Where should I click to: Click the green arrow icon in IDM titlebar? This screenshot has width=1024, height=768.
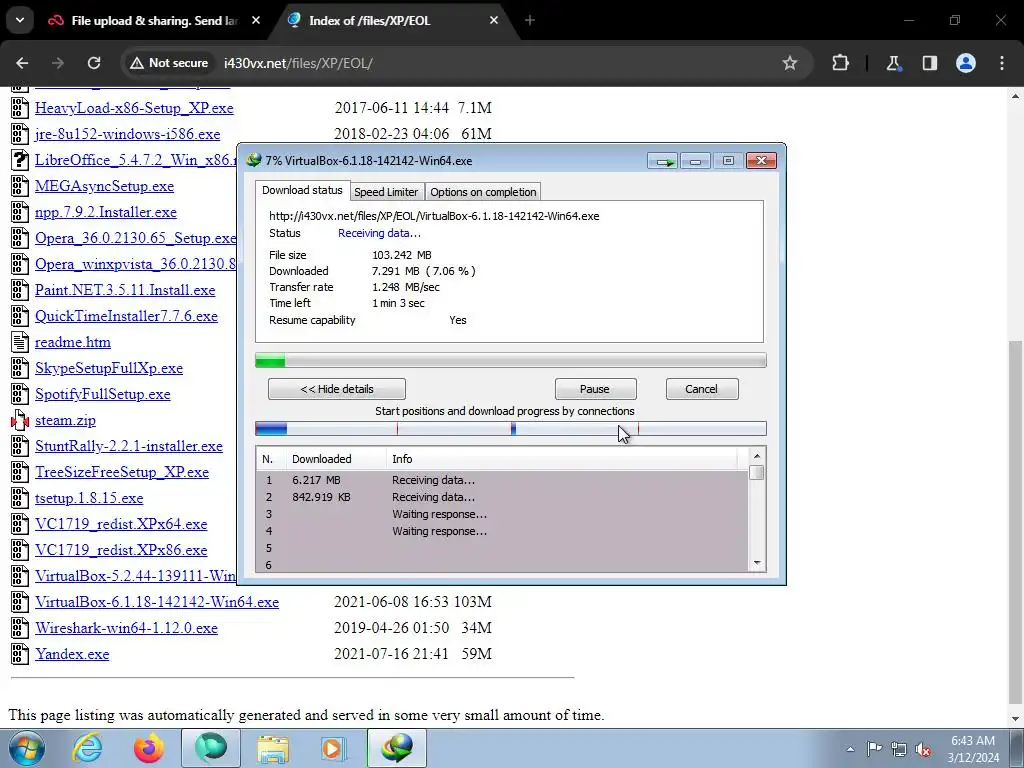coord(663,161)
